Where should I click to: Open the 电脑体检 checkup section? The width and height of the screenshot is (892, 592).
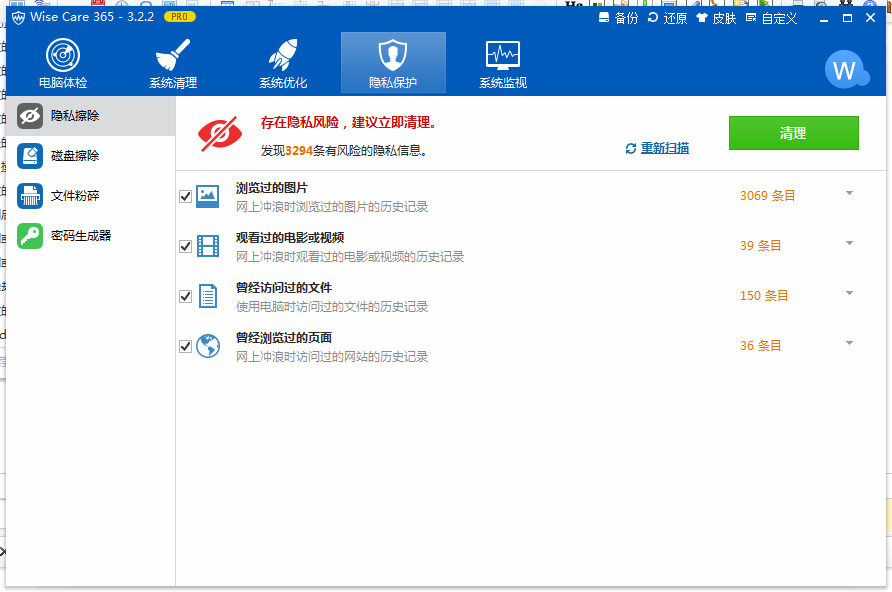point(65,60)
